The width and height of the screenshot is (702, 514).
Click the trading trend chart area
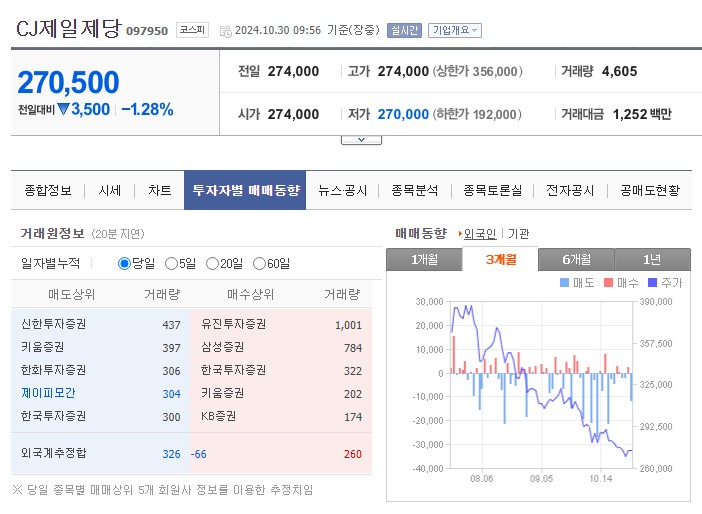pos(541,385)
